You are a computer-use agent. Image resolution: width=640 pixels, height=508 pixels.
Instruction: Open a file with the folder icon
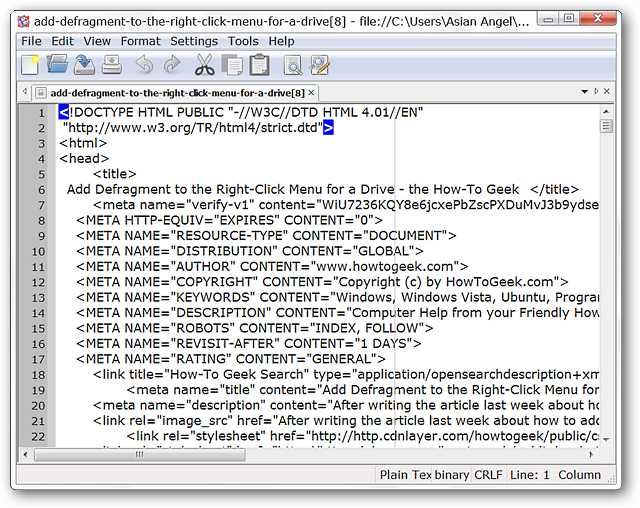point(58,66)
